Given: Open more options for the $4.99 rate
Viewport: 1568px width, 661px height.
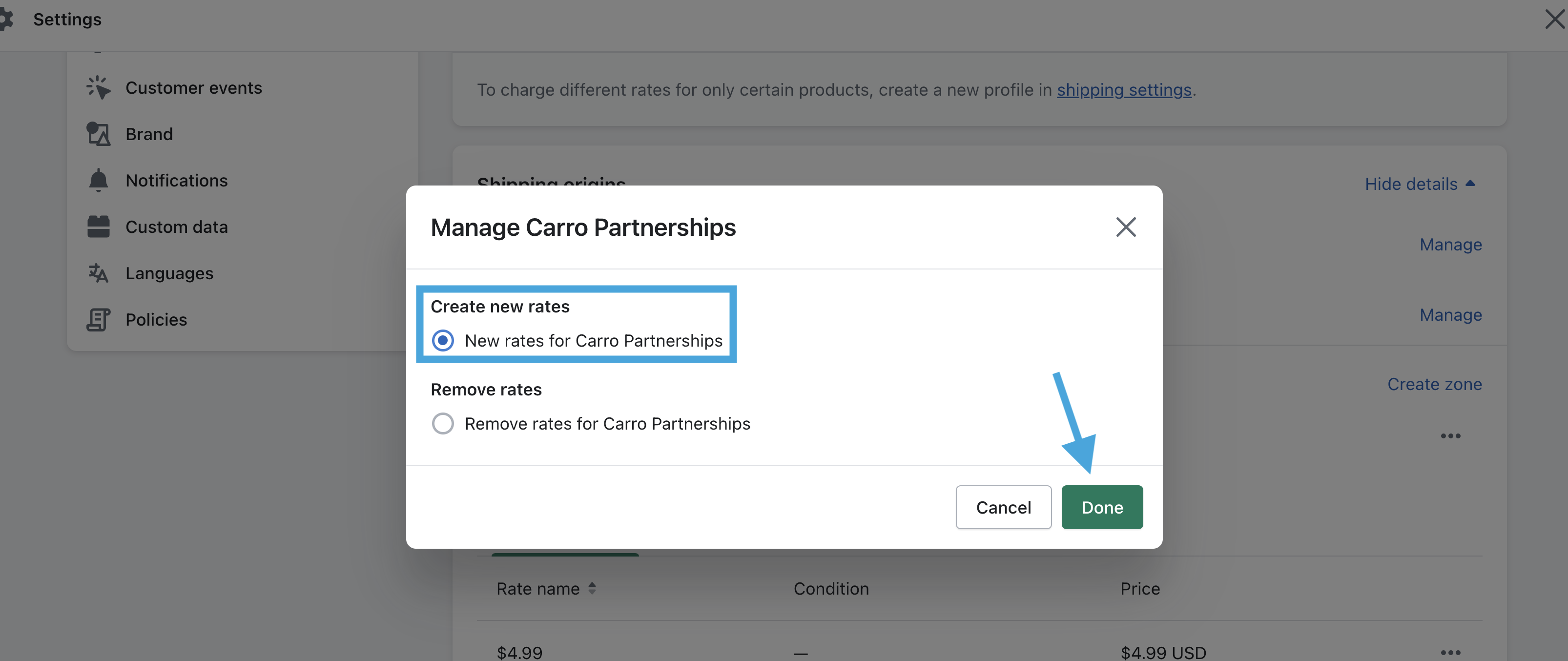Looking at the screenshot, I should [x=1450, y=653].
